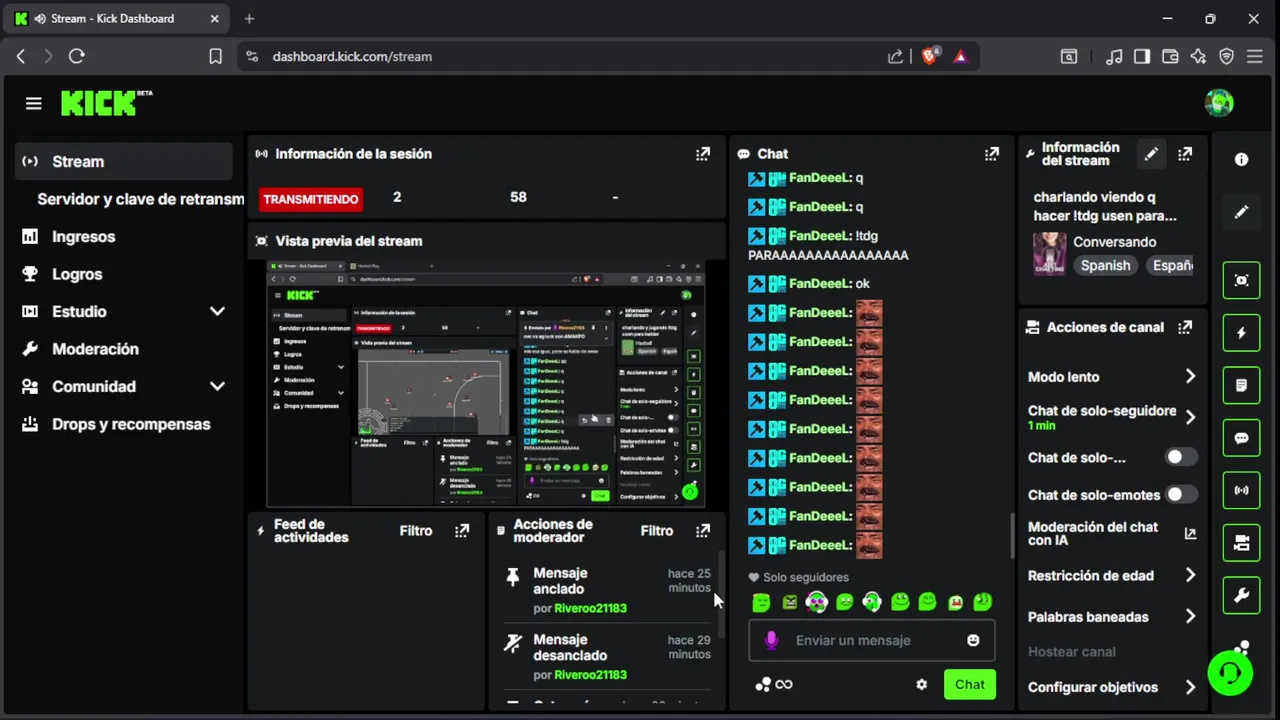This screenshot has width=1280, height=720.
Task: Pop out the Acciones de moderador panel
Action: [x=703, y=531]
